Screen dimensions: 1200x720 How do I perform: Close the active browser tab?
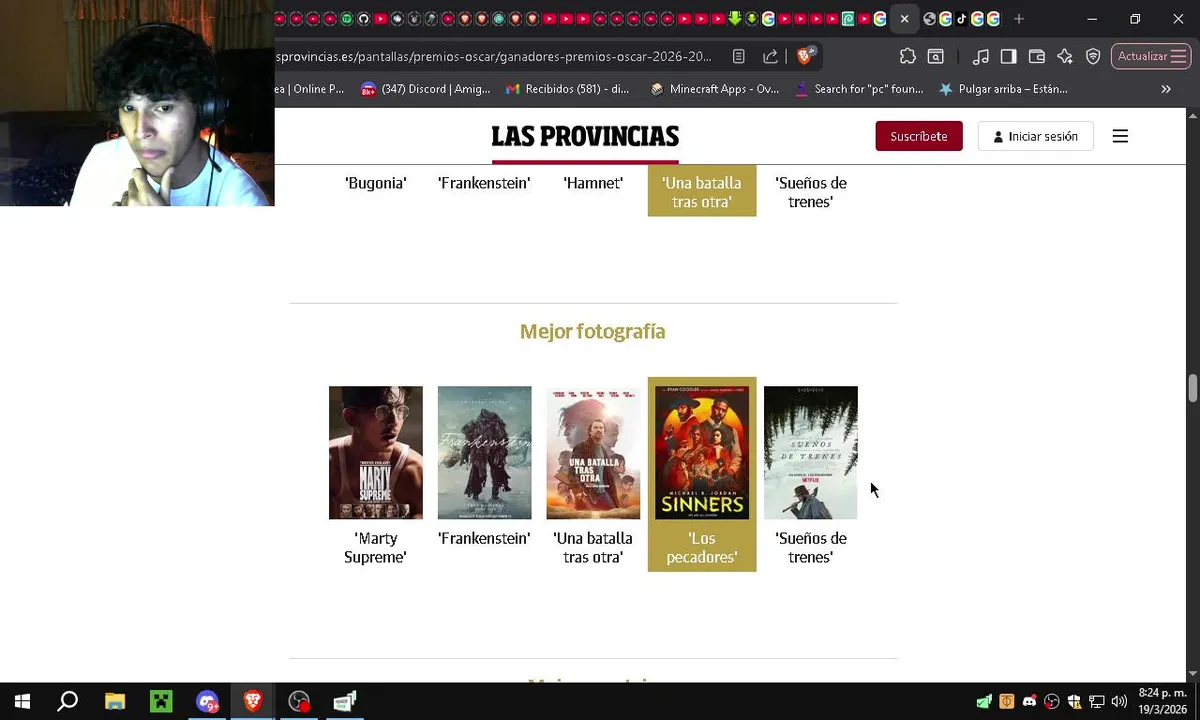click(904, 19)
